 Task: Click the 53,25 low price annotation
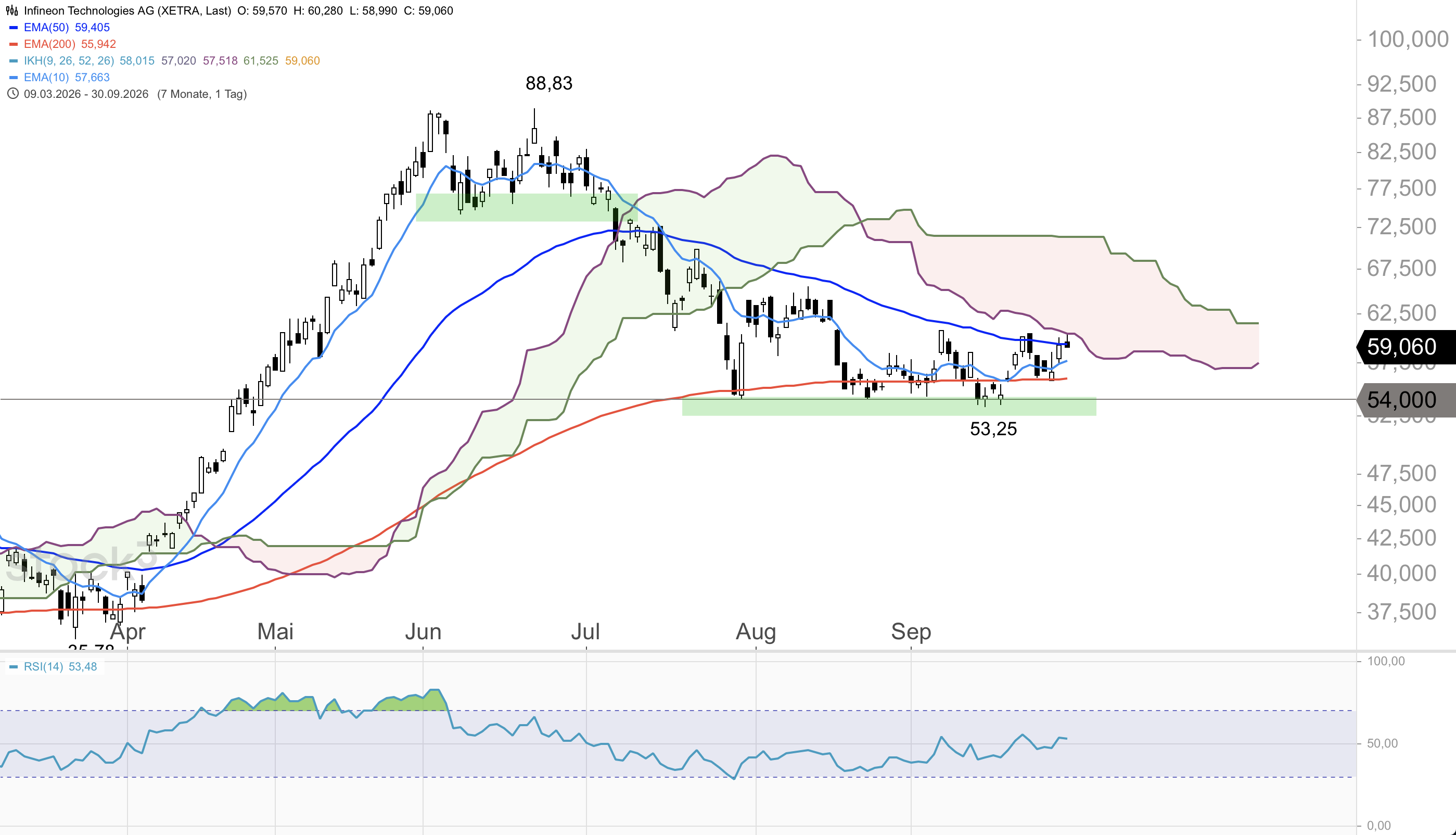993,429
